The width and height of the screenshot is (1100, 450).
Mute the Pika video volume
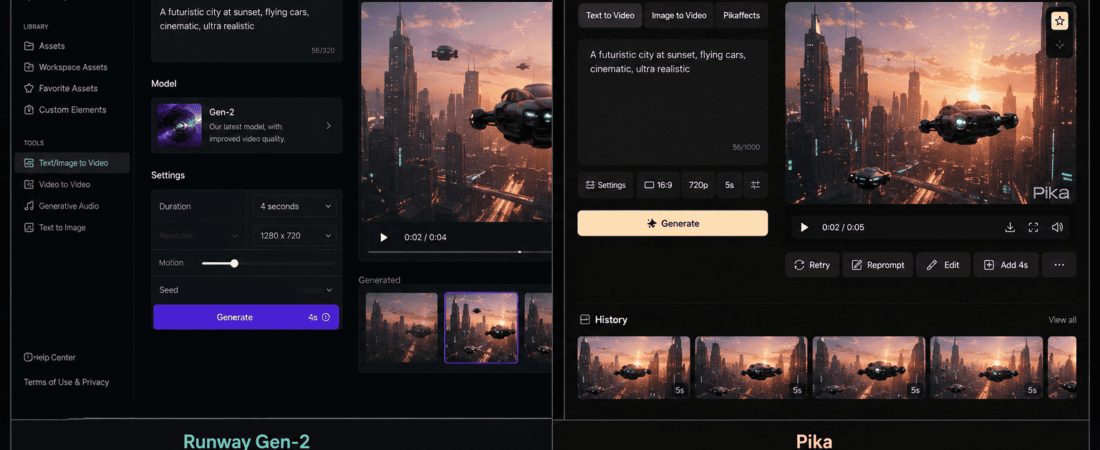click(x=1057, y=227)
